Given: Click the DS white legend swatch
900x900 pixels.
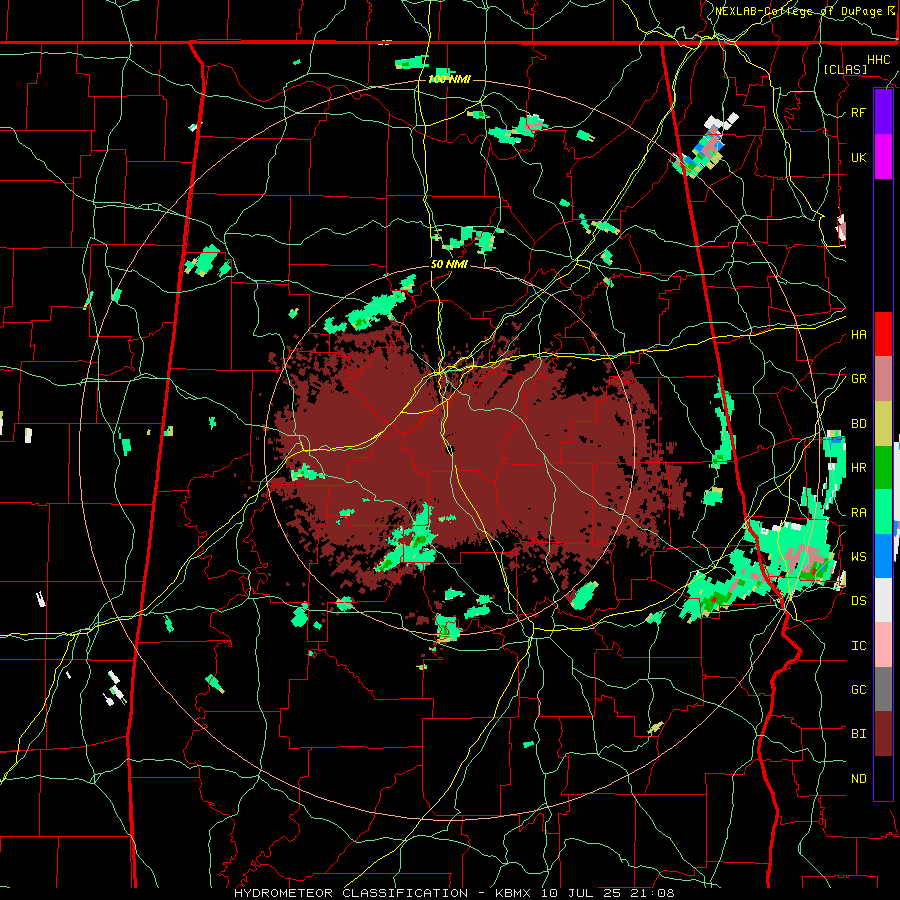Looking at the screenshot, I should click(883, 600).
